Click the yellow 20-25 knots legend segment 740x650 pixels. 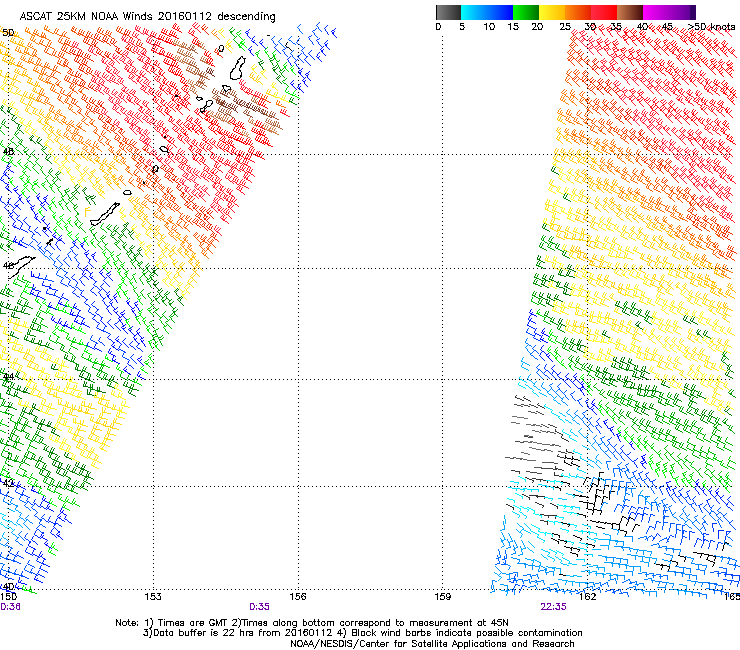click(x=552, y=12)
